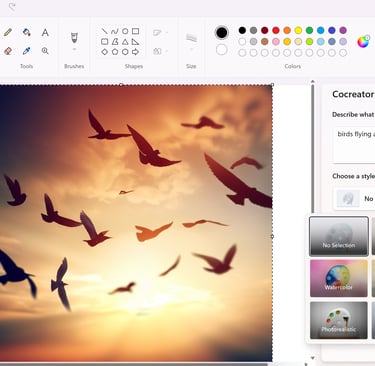Open the Edit colors wheel
This screenshot has width=375, height=366.
[x=363, y=42]
